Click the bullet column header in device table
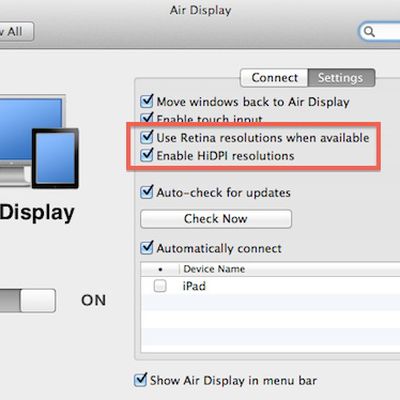The width and height of the screenshot is (400, 400). pos(160,269)
